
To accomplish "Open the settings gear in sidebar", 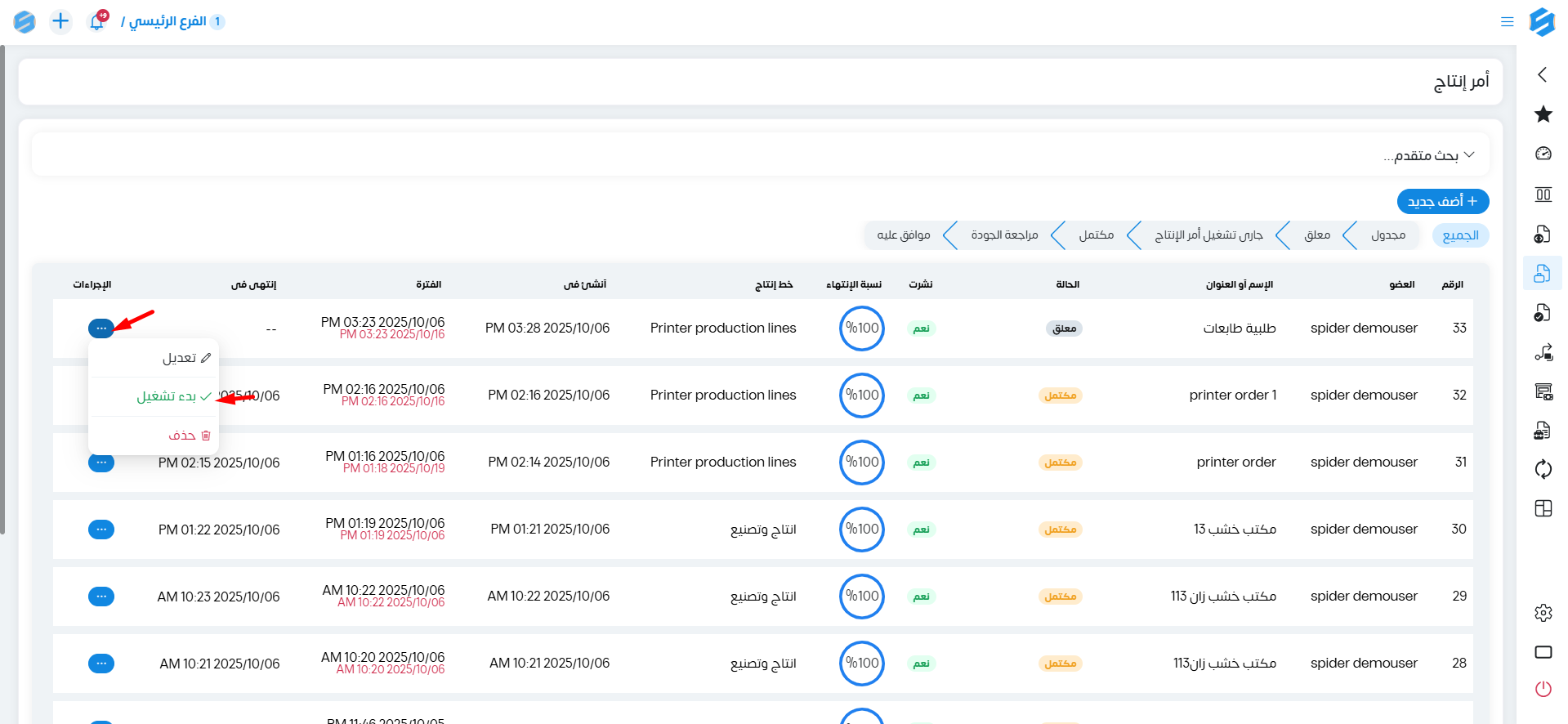I will (1543, 613).
